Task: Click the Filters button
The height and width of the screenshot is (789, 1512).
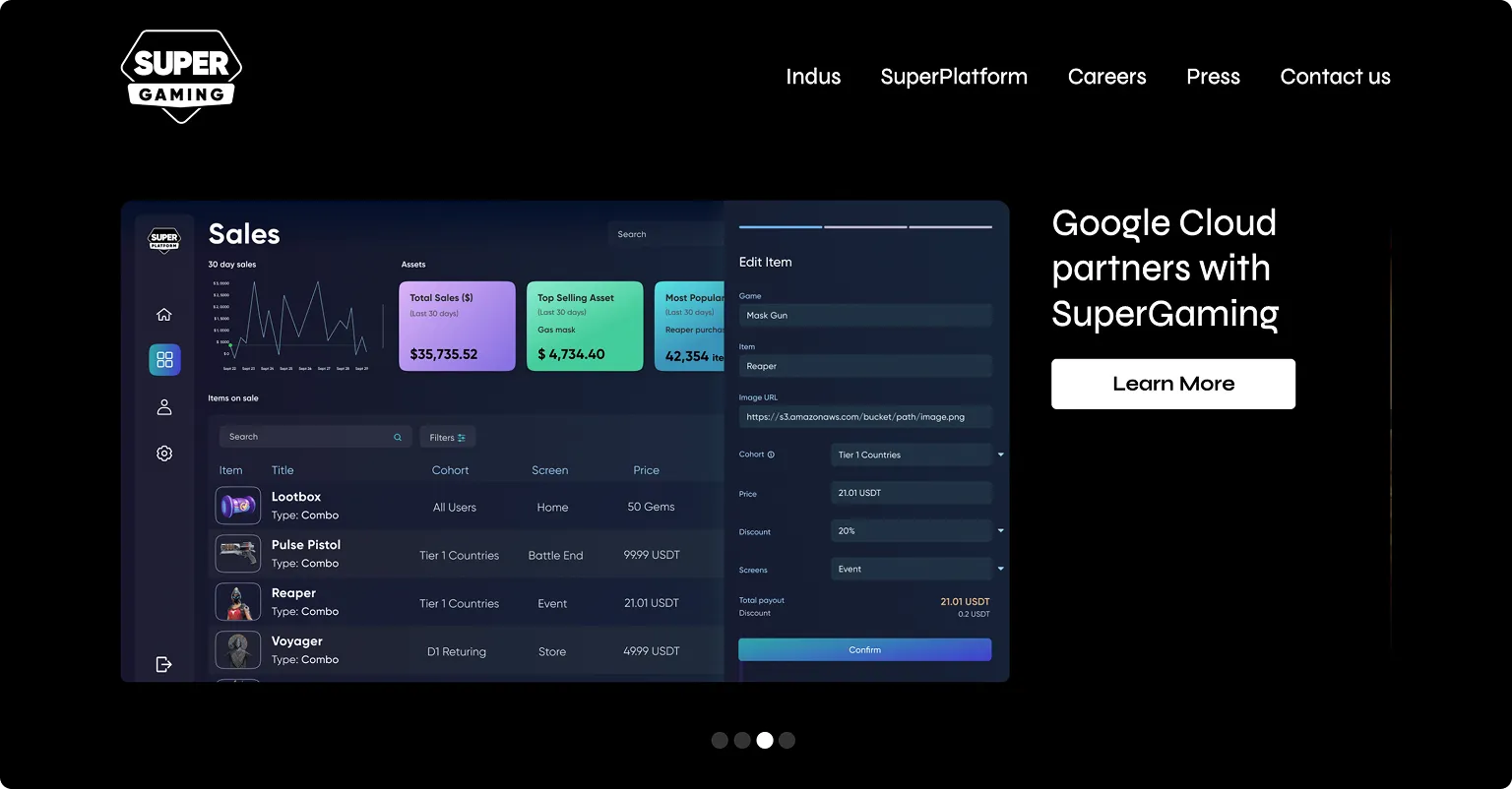Action: (448, 437)
